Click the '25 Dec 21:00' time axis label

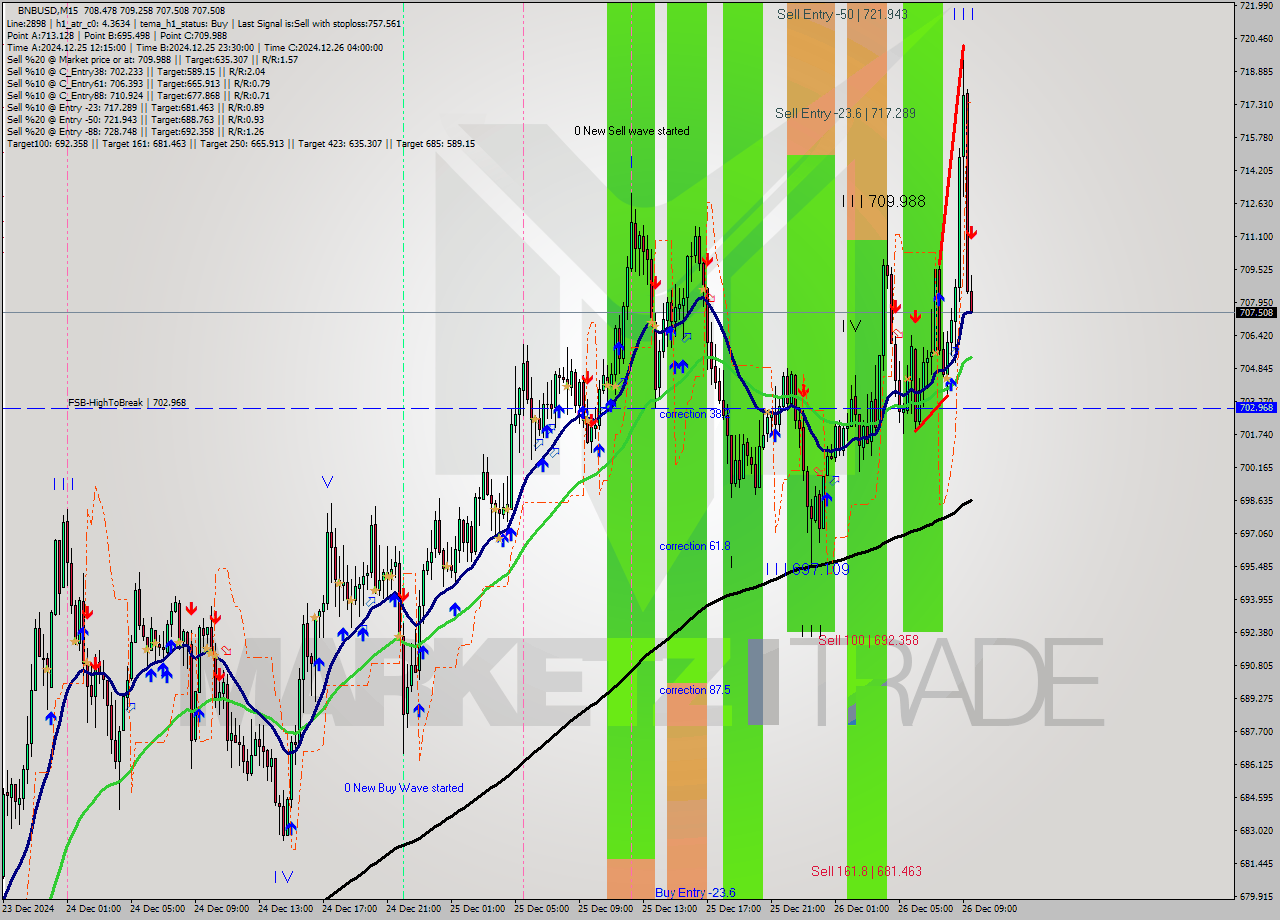[797, 909]
